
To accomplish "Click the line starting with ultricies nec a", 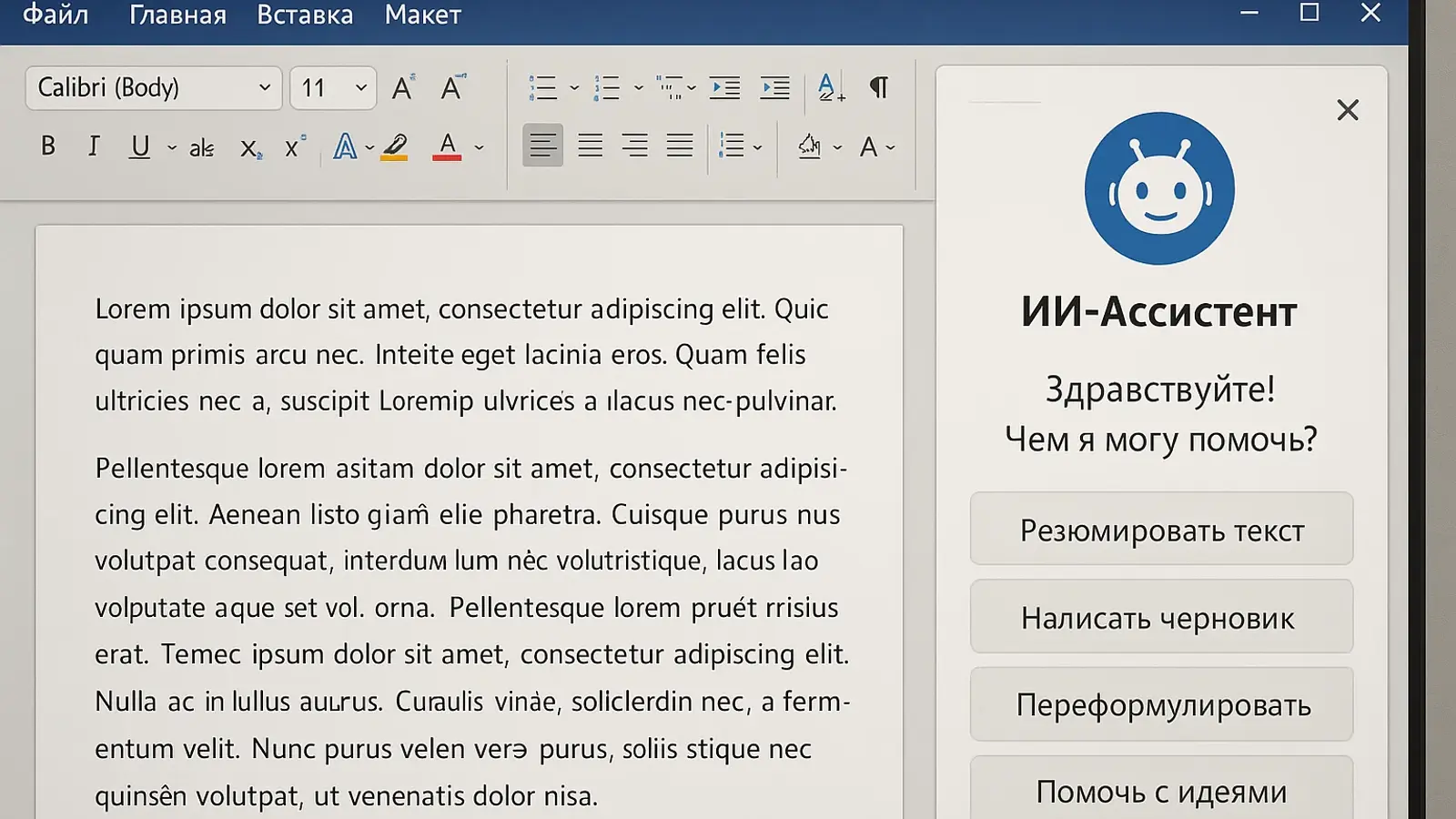I will (466, 401).
